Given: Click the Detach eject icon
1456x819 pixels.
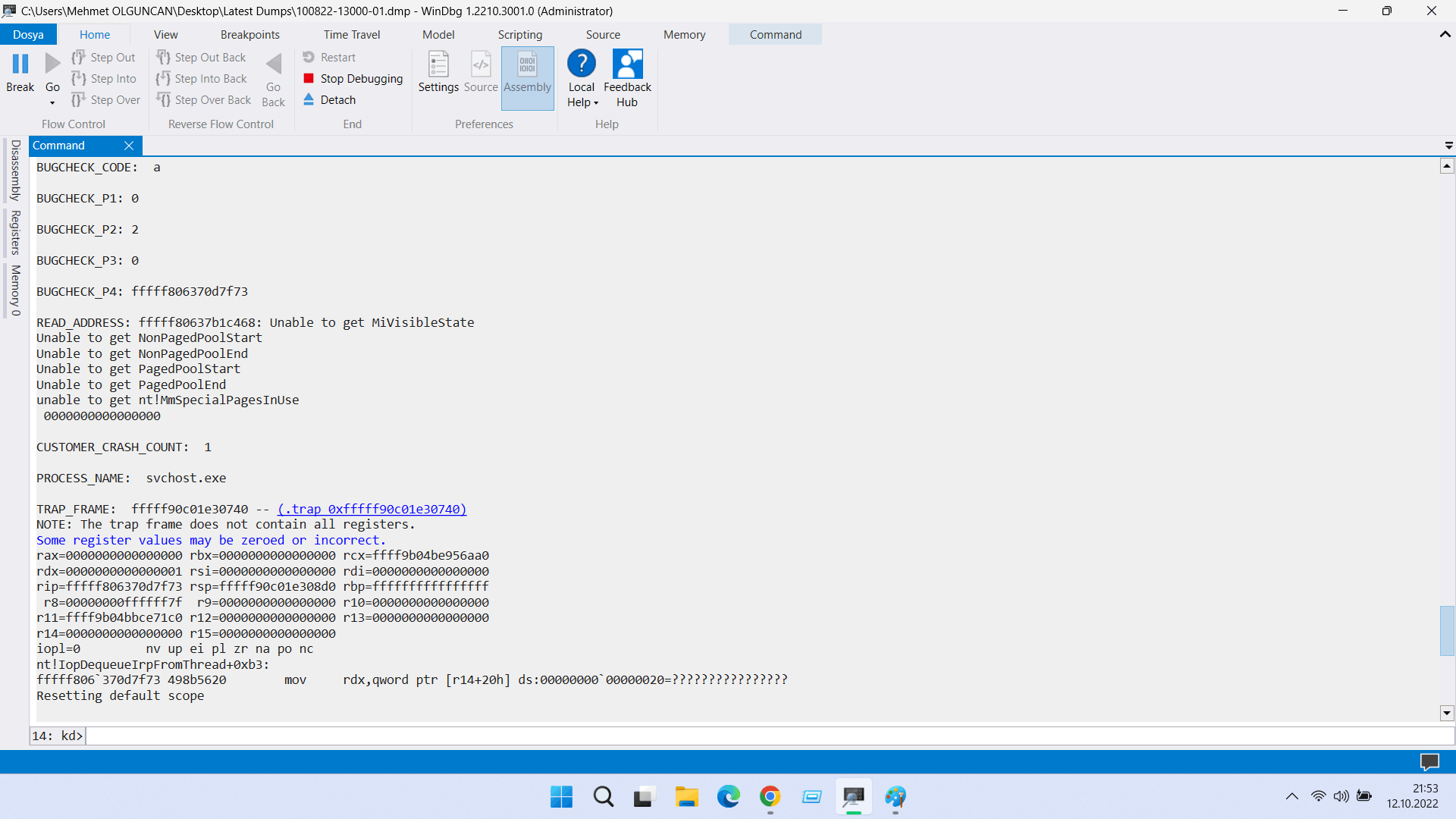Looking at the screenshot, I should [309, 99].
